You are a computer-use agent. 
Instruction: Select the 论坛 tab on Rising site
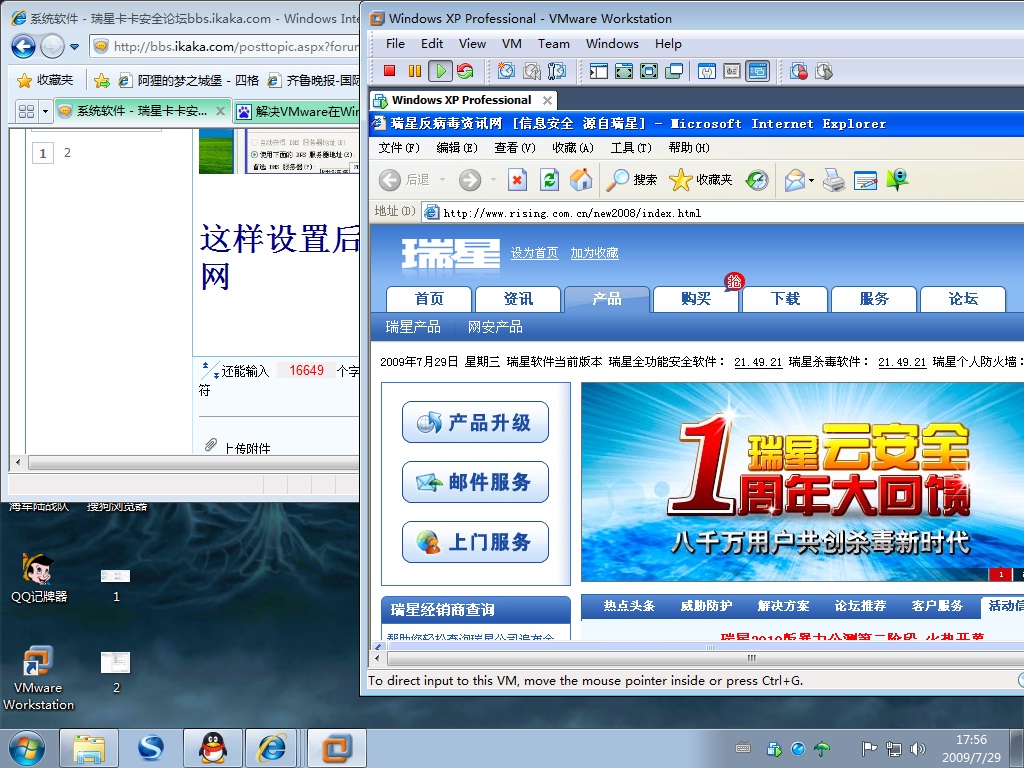963,299
